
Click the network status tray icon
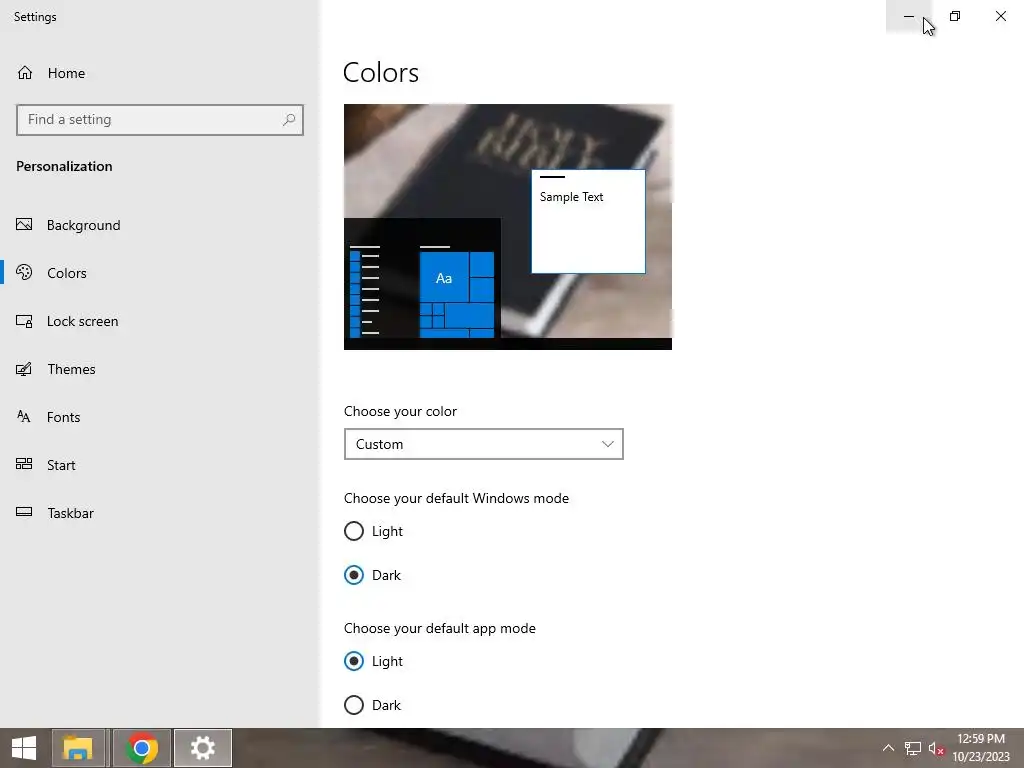tap(912, 748)
